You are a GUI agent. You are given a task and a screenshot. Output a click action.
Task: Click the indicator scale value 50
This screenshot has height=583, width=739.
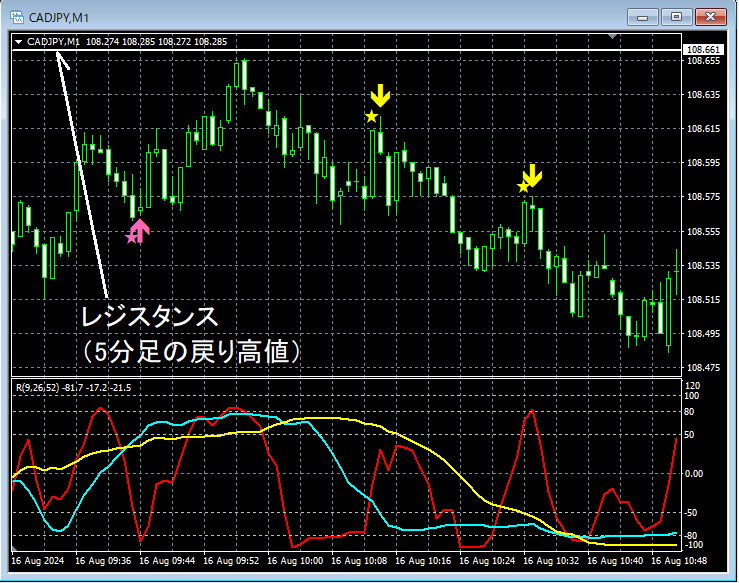689,435
